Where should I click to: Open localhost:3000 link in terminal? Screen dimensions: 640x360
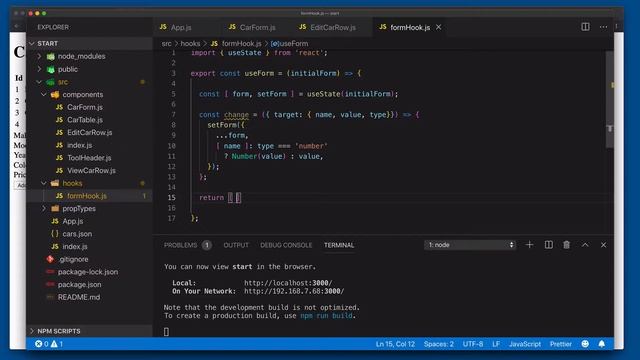(288, 283)
